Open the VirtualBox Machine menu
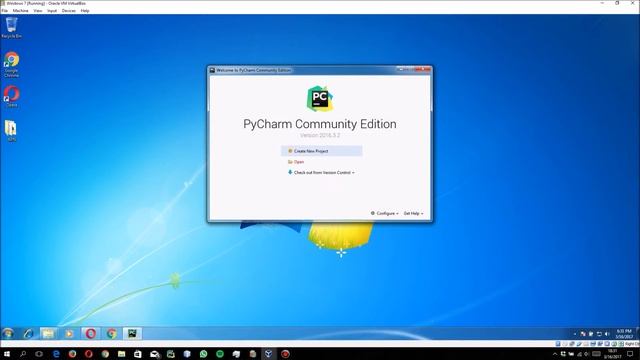 coord(20,11)
